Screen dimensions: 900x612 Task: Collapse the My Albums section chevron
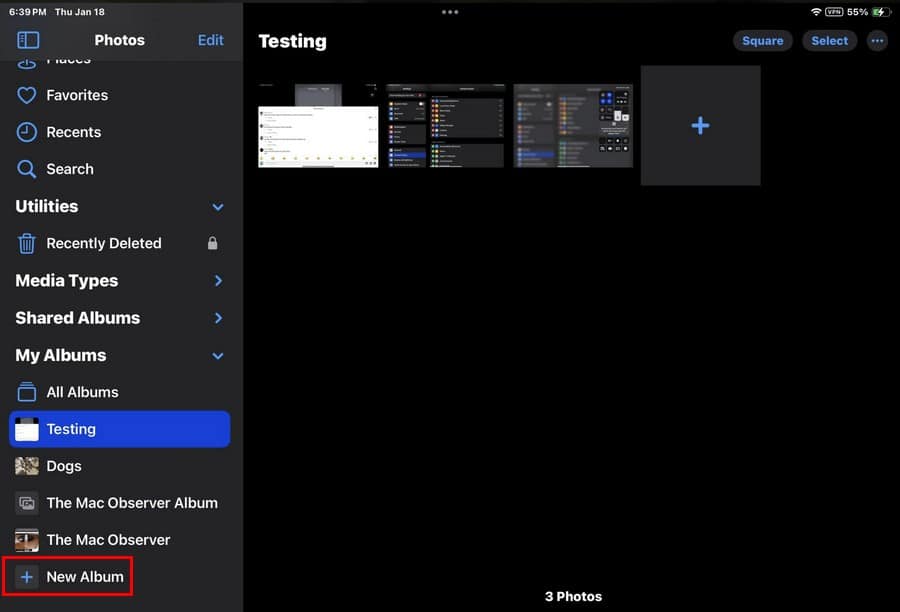[x=218, y=356]
